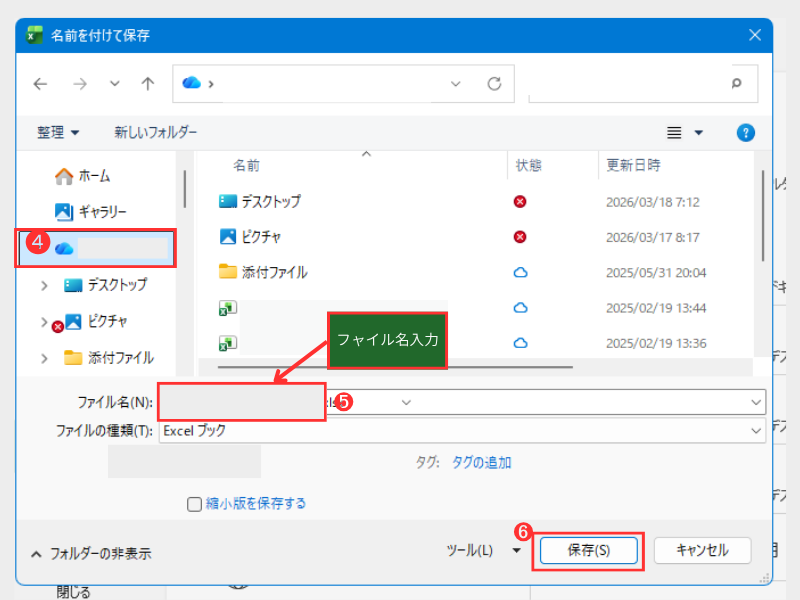The image size is (800, 600).
Task: Open the ツール(L) menu
Action: coord(482,550)
